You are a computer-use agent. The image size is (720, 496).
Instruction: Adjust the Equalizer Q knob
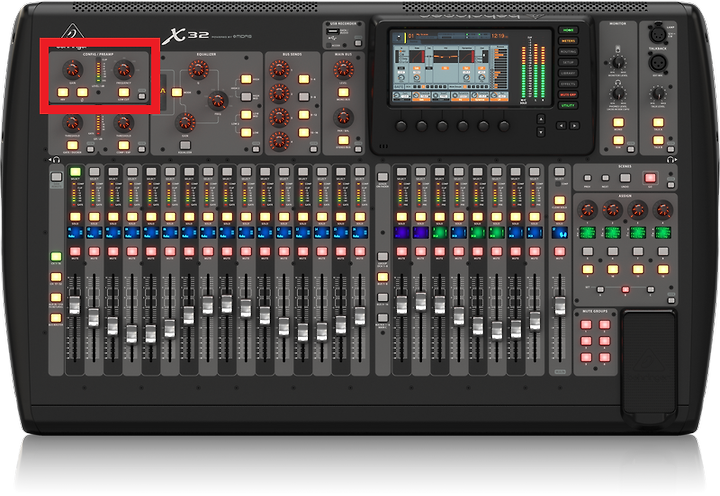pyautogui.click(x=198, y=69)
